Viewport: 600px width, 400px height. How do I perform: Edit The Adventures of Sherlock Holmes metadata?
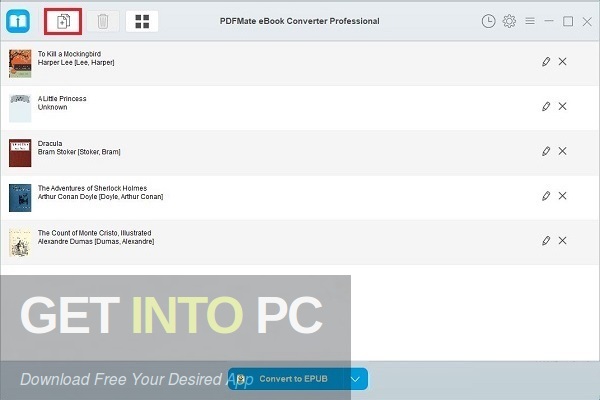click(x=546, y=196)
